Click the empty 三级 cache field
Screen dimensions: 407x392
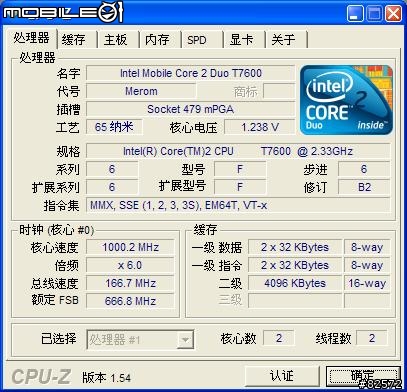pos(295,301)
